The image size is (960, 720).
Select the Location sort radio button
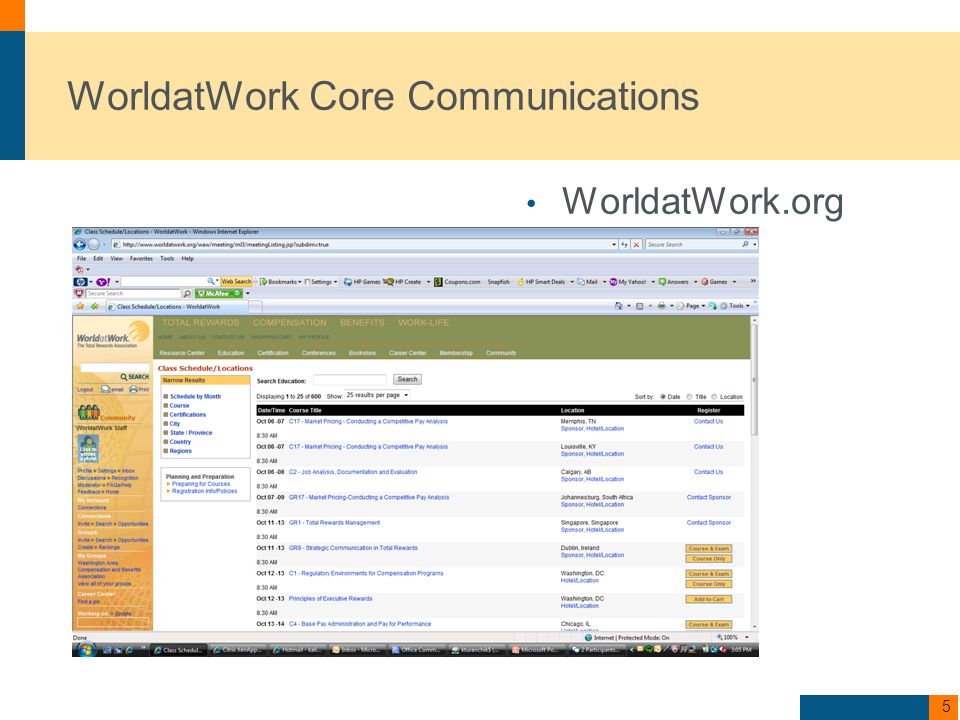click(714, 397)
